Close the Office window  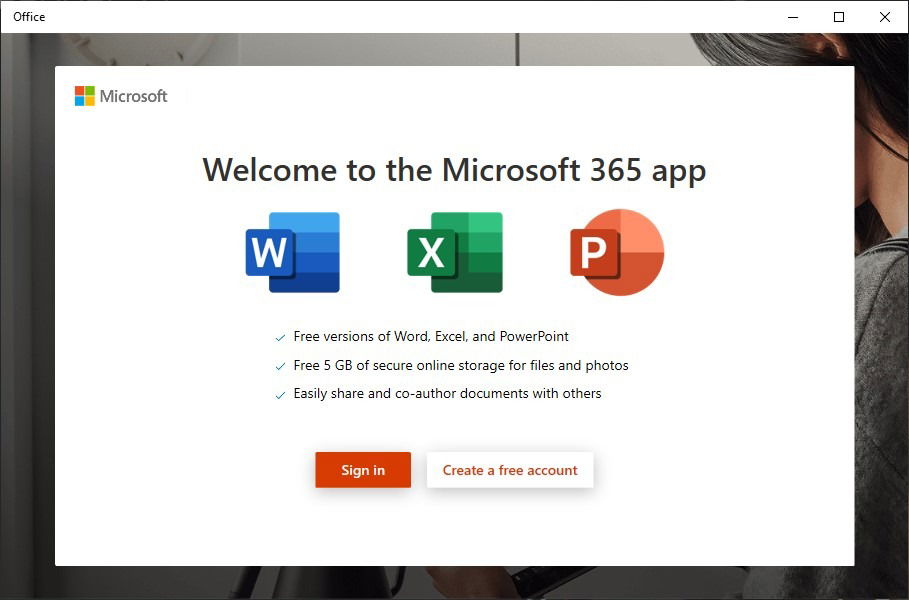pyautogui.click(x=885, y=17)
